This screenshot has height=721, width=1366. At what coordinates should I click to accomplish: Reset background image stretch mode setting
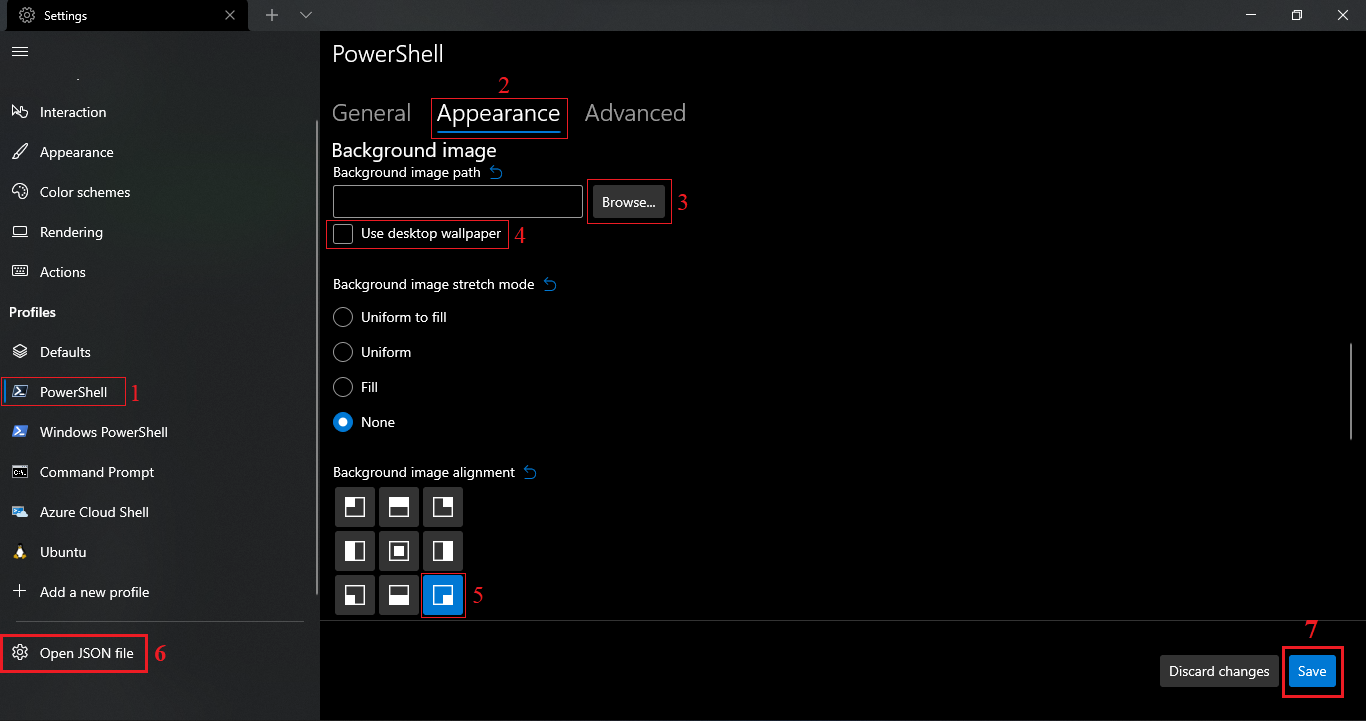click(x=549, y=285)
